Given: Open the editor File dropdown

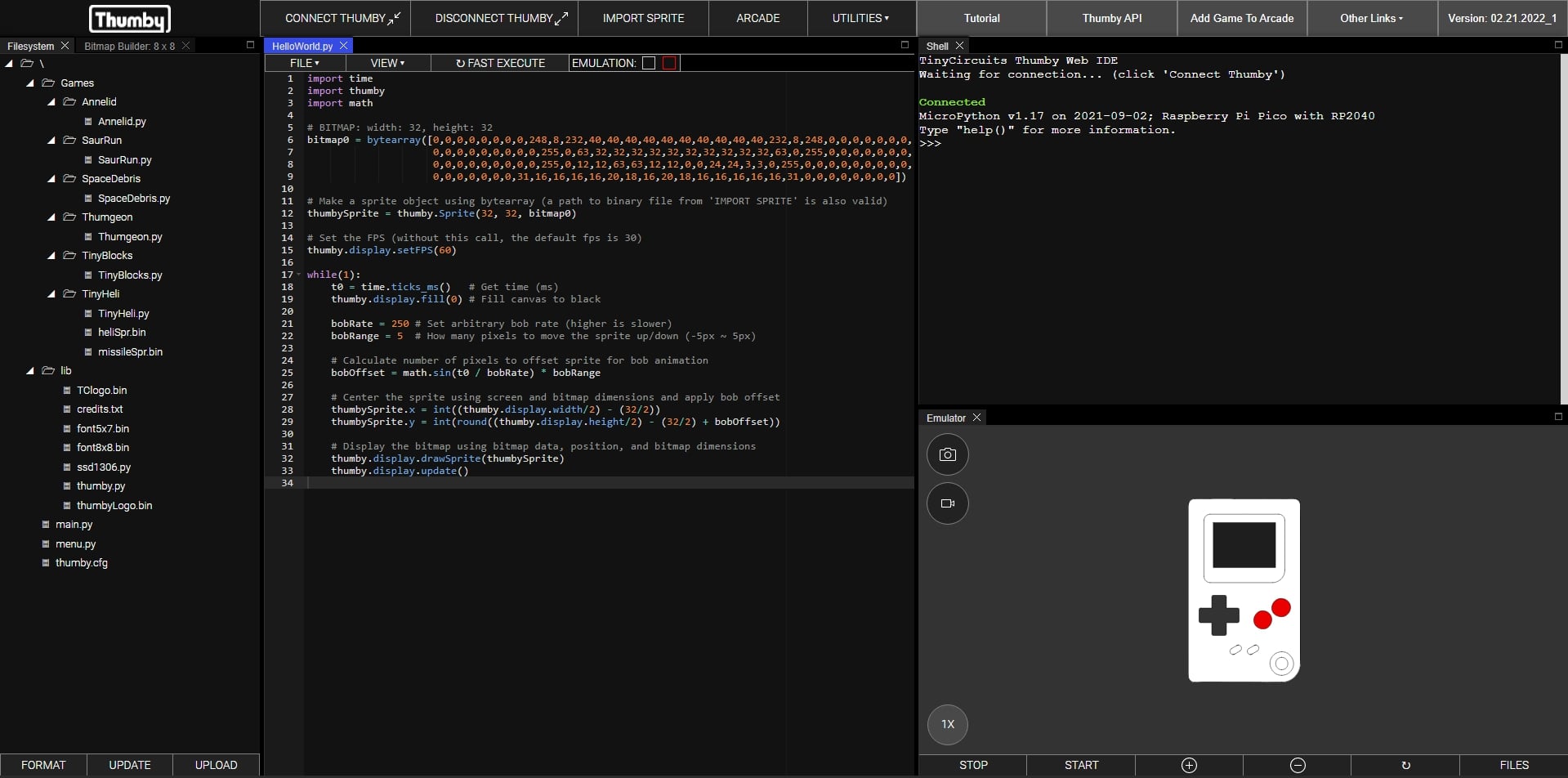Looking at the screenshot, I should (x=305, y=63).
